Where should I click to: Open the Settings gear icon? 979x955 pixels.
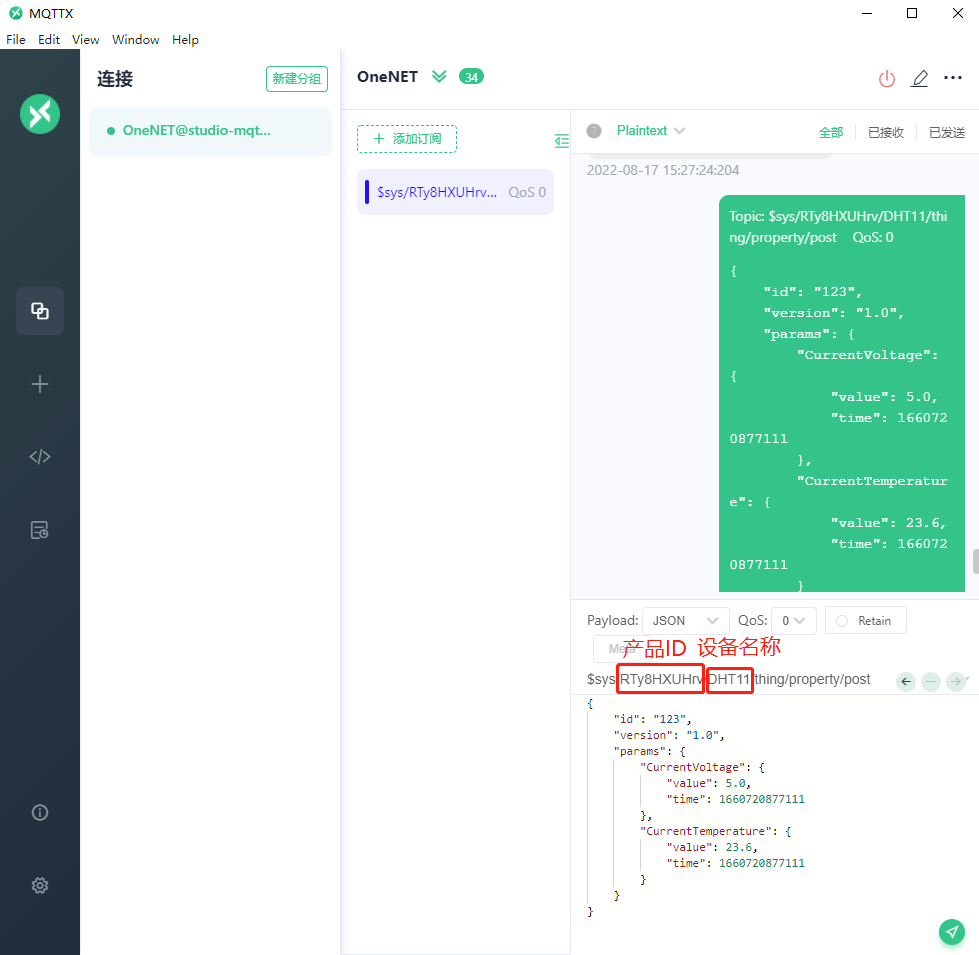[40, 885]
